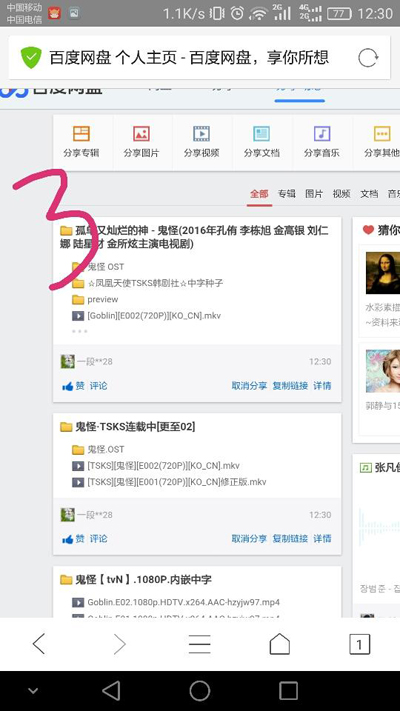Open the browser hamburger menu
The width and height of the screenshot is (400, 711).
click(x=200, y=644)
